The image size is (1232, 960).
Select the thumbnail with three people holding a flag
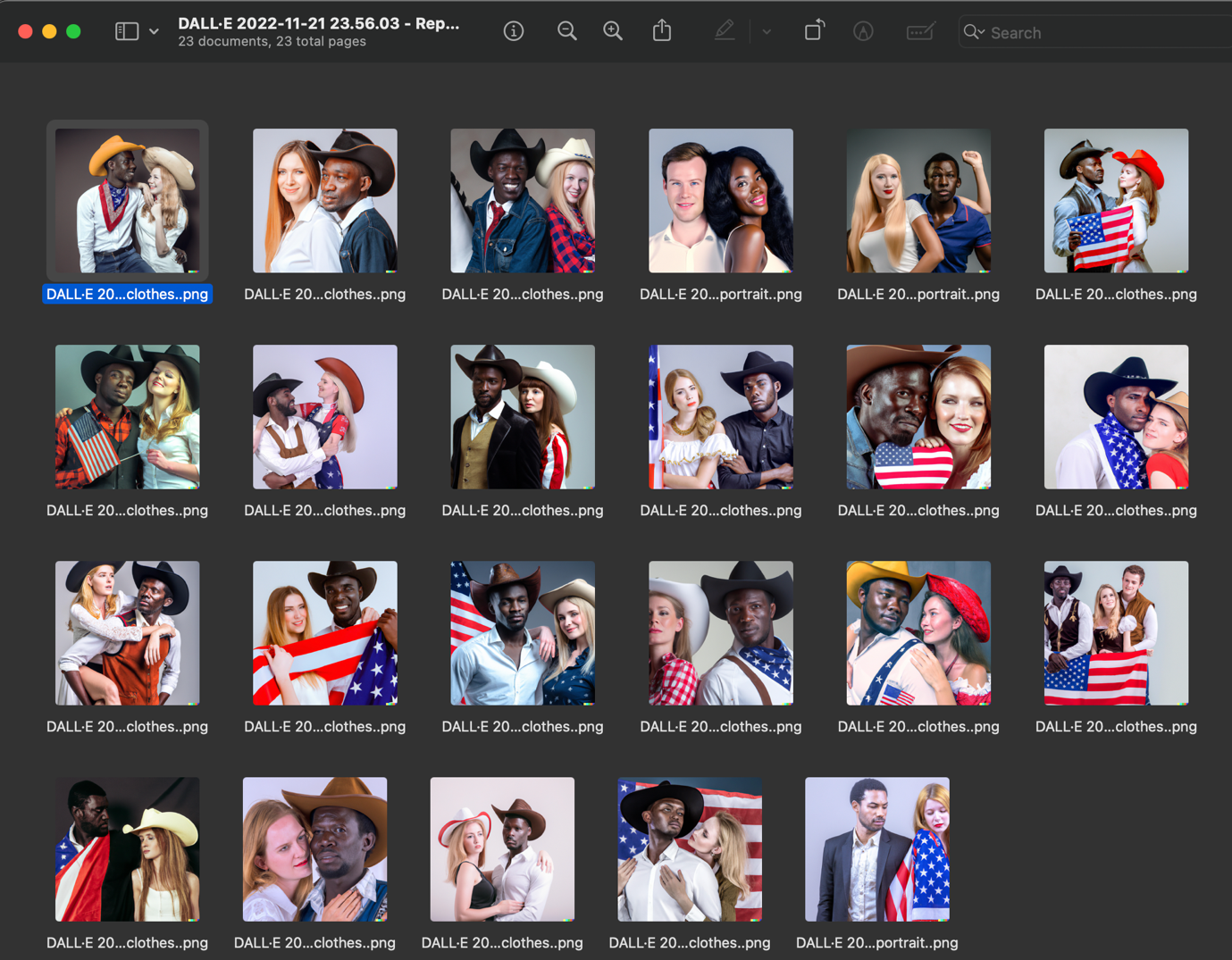click(x=1116, y=632)
